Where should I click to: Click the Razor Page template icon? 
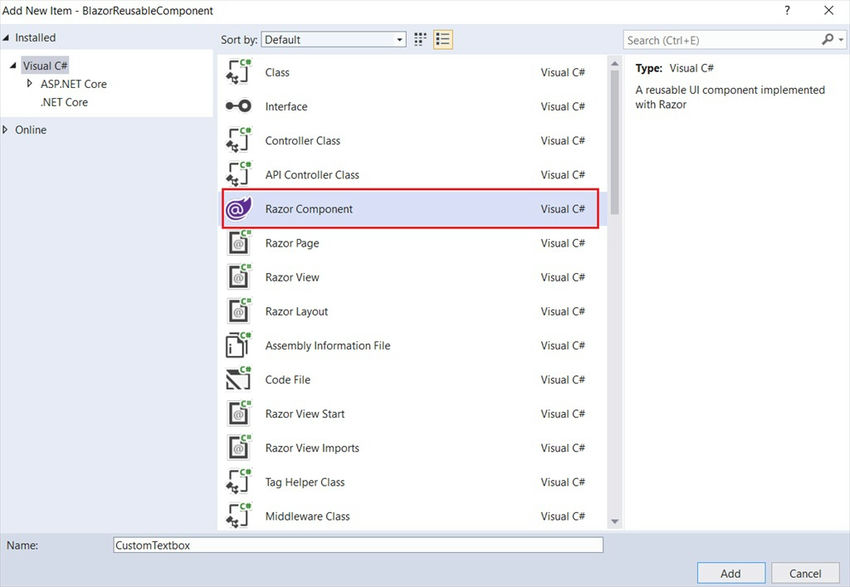(239, 242)
